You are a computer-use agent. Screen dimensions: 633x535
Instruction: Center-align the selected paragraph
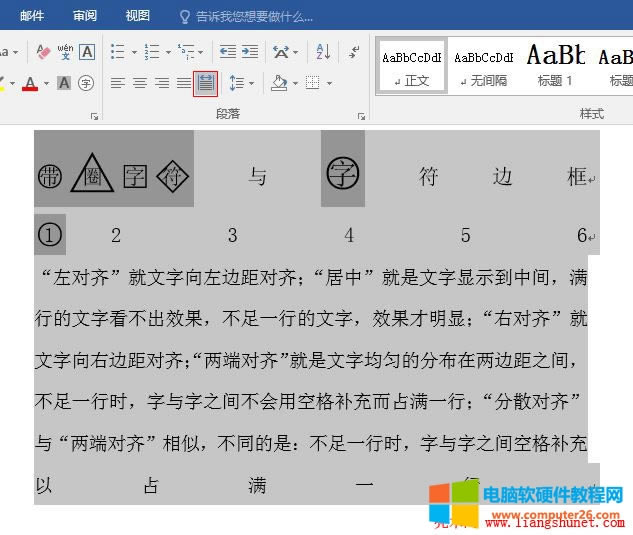140,83
